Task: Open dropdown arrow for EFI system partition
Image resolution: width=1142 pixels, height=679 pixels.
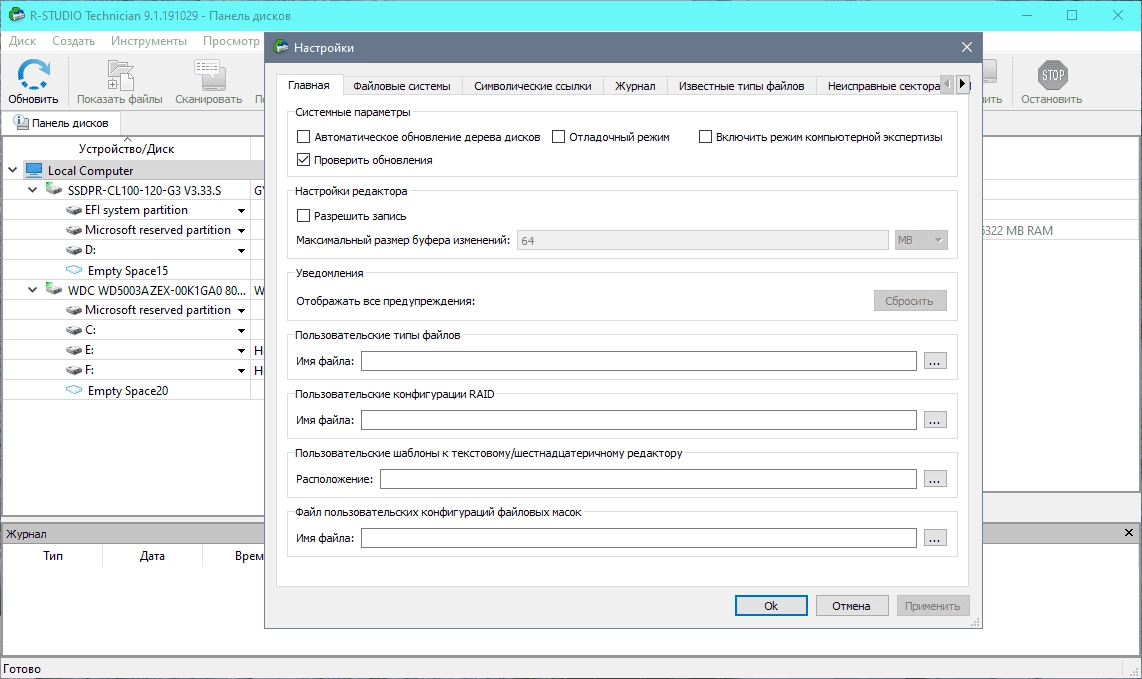Action: coord(241,211)
